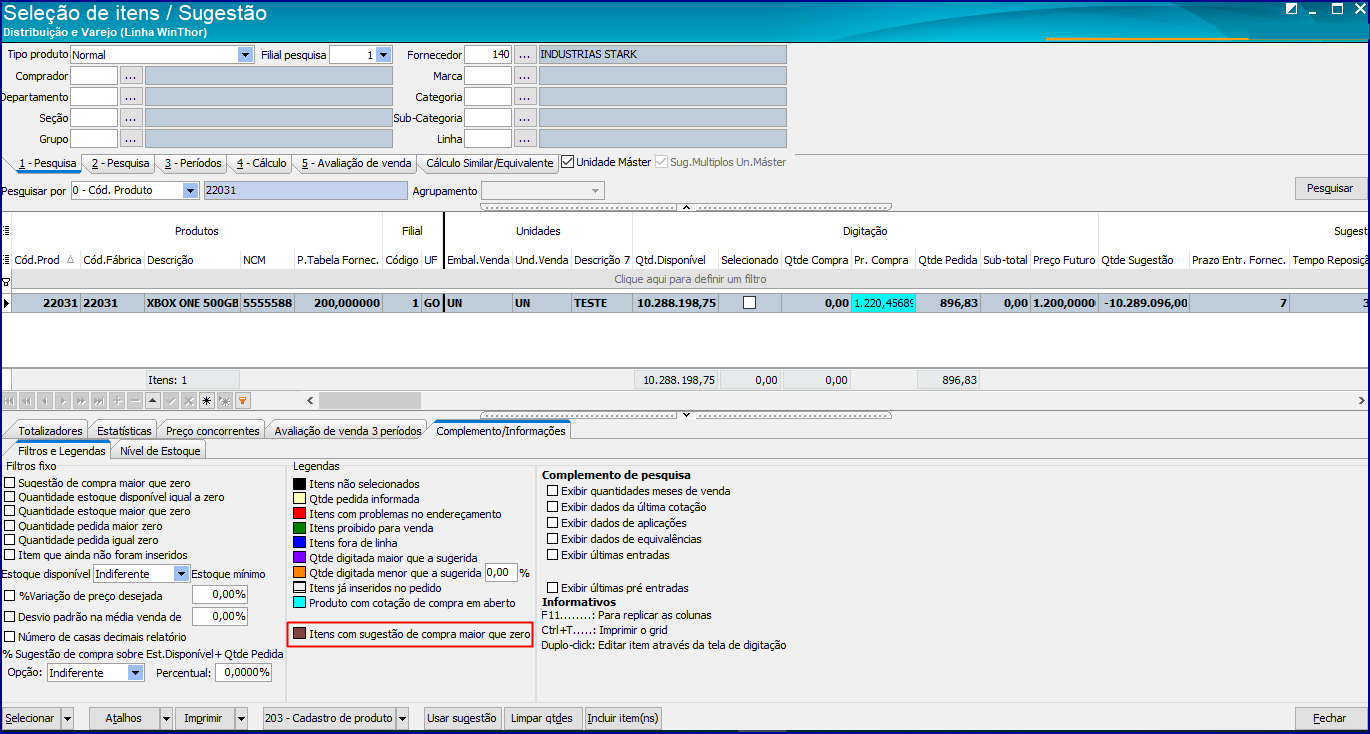1370x734 pixels.
Task: Collapse bottom panel using splitter down arrow
Action: (685, 414)
